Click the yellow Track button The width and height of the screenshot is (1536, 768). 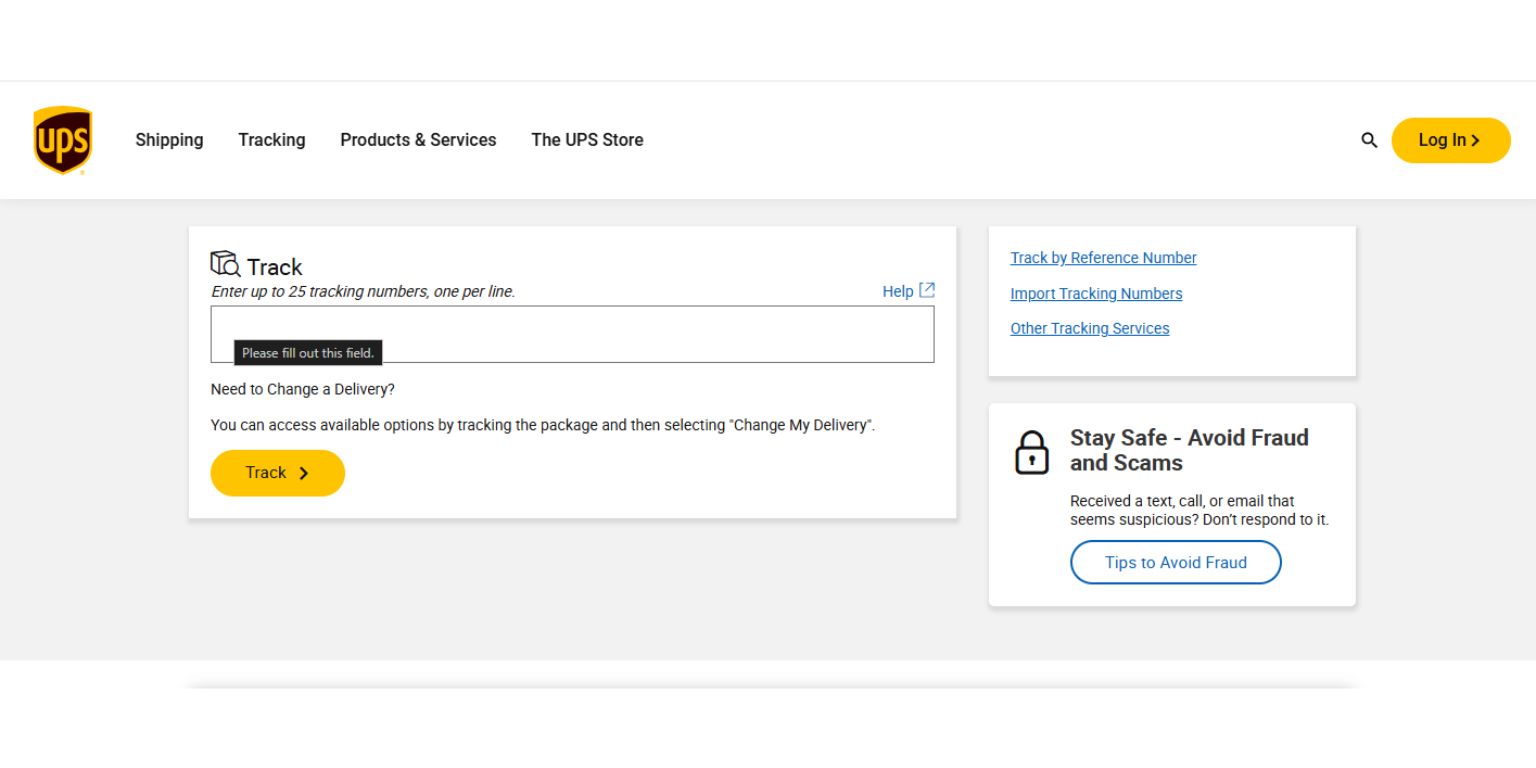click(277, 473)
